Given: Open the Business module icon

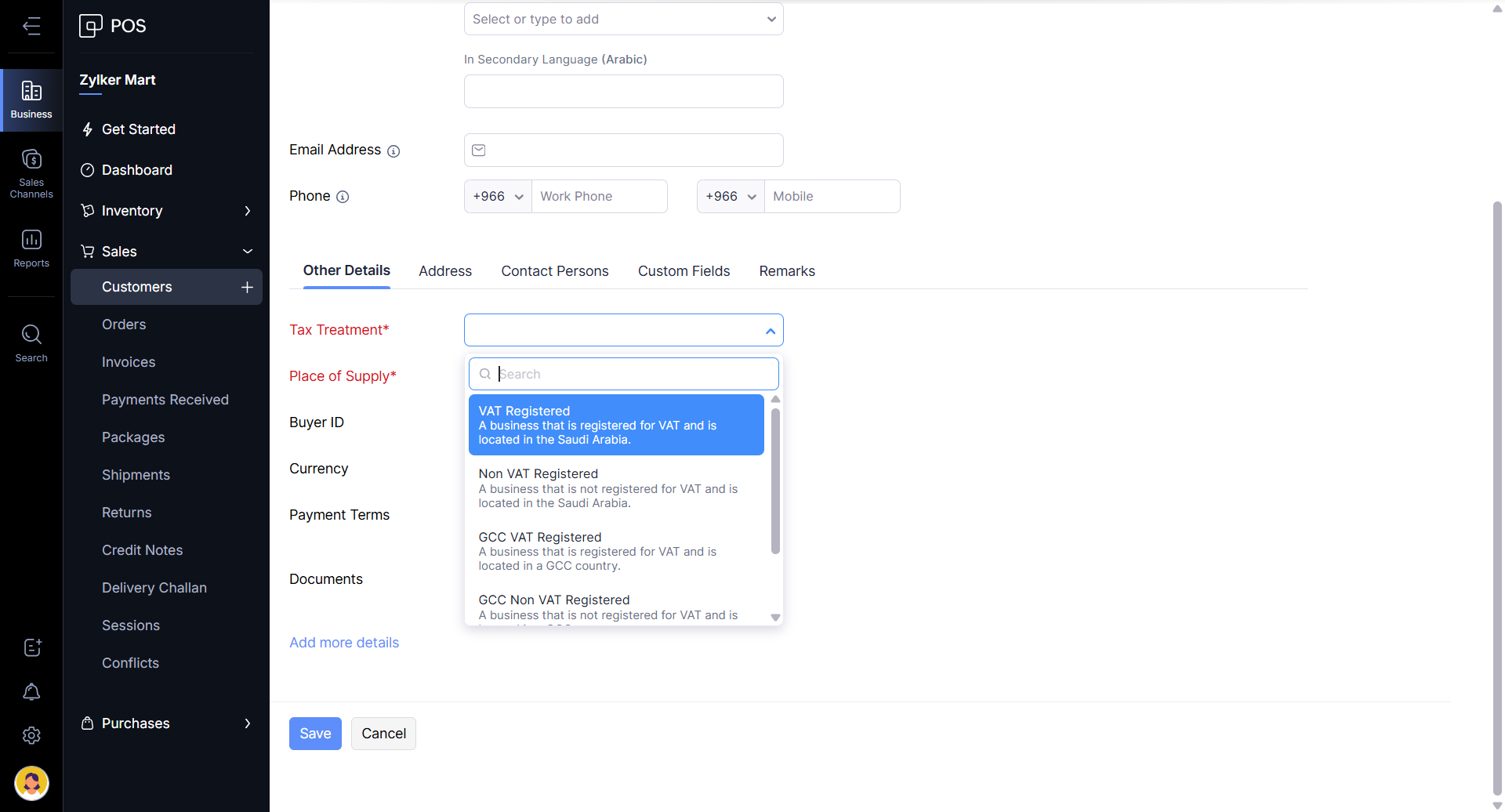Looking at the screenshot, I should (x=31, y=100).
